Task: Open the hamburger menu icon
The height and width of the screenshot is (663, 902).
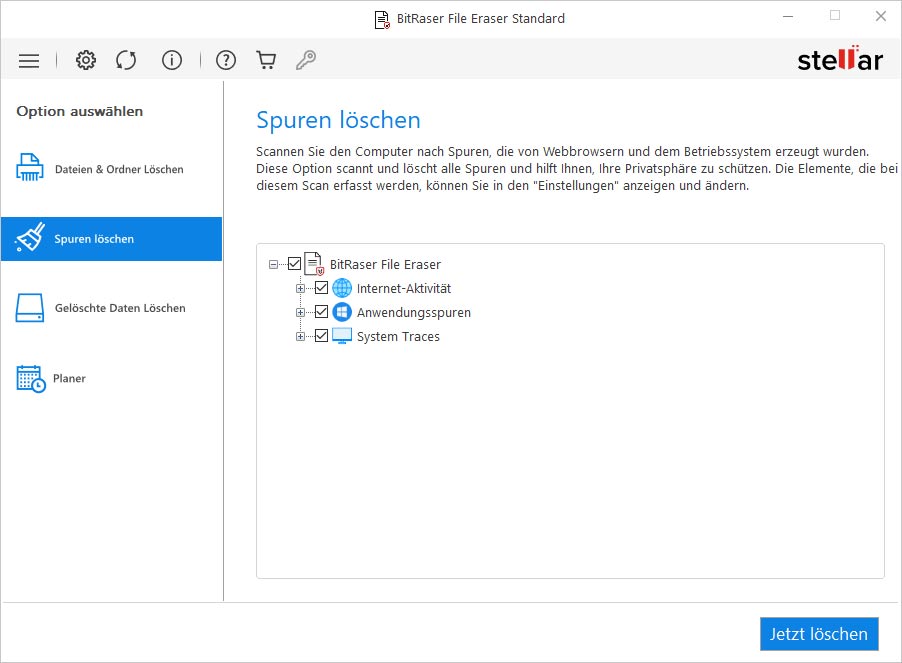Action: (x=29, y=61)
